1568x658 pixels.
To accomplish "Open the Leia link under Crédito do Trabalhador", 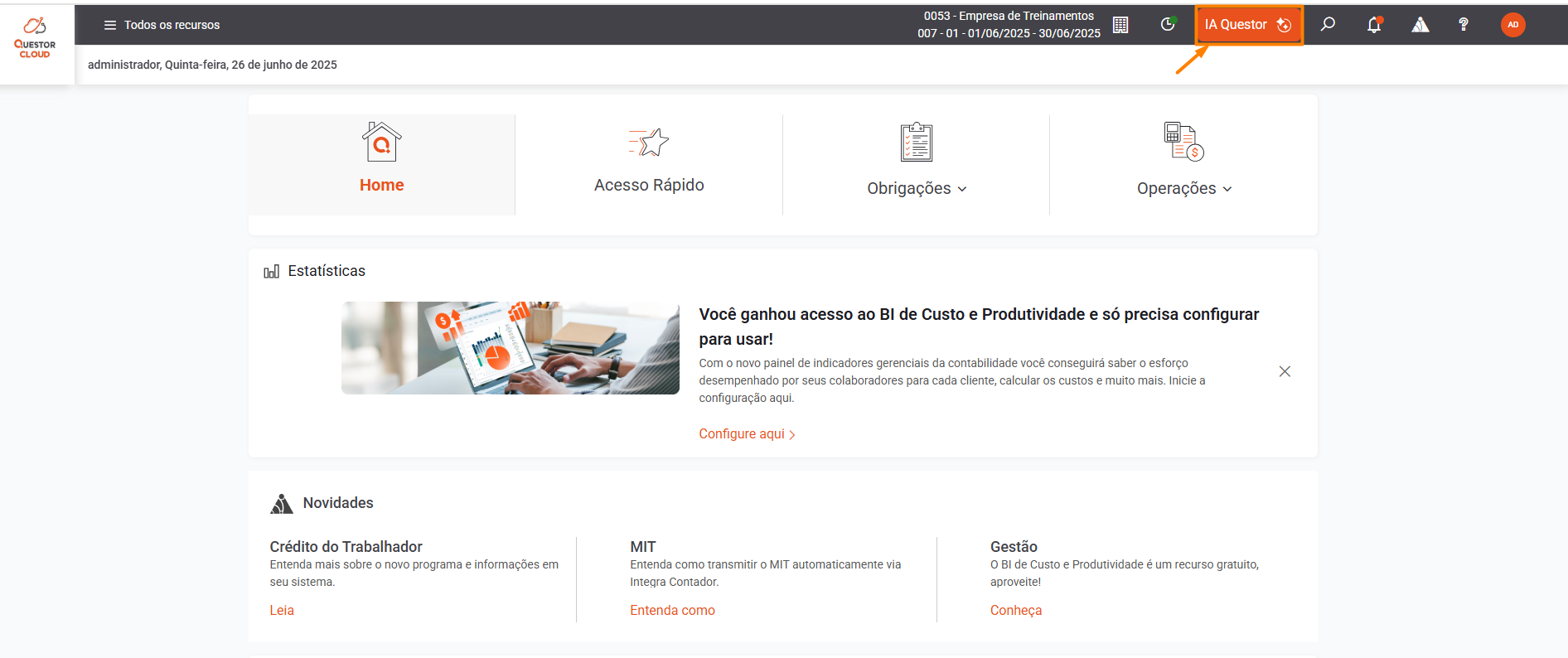I will 282,610.
